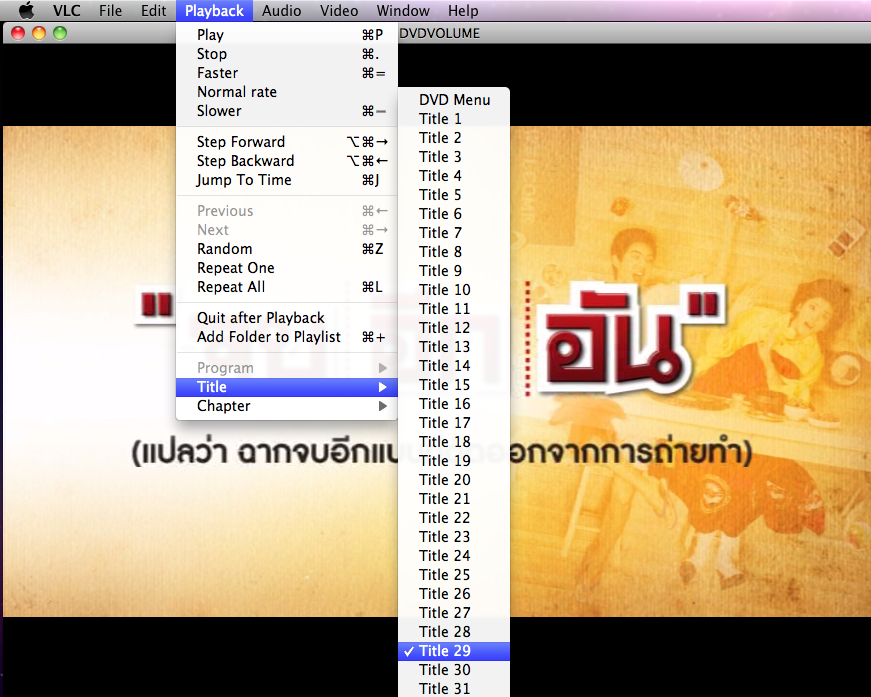Switch to Title 23
This screenshot has width=871, height=697.
(454, 536)
